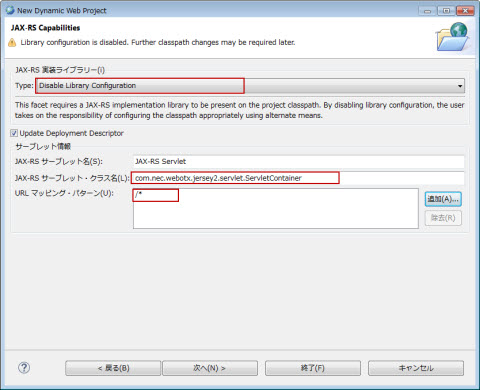Screen dimensions: 480x390
Task: Click the JAX-RS Capabilities heading
Action: coord(45,28)
